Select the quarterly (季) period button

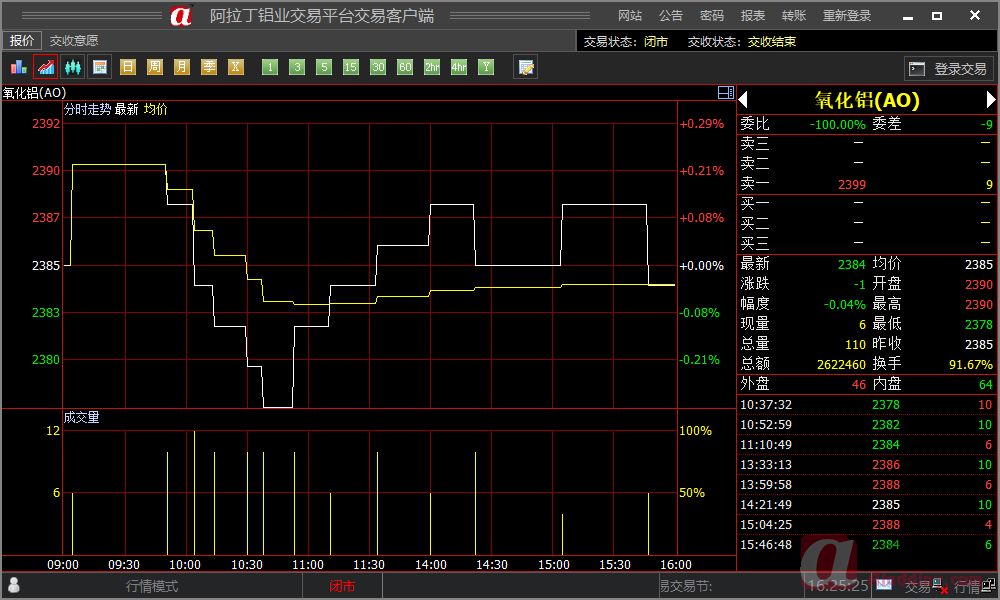coord(209,67)
